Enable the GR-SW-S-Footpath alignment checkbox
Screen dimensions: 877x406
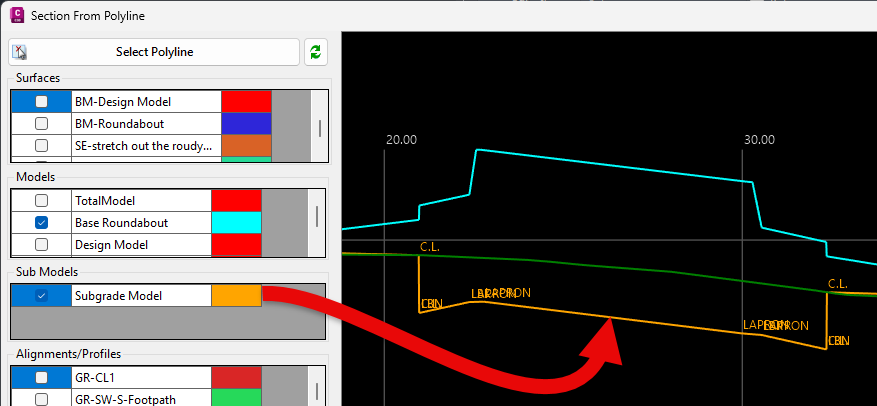tap(41, 399)
